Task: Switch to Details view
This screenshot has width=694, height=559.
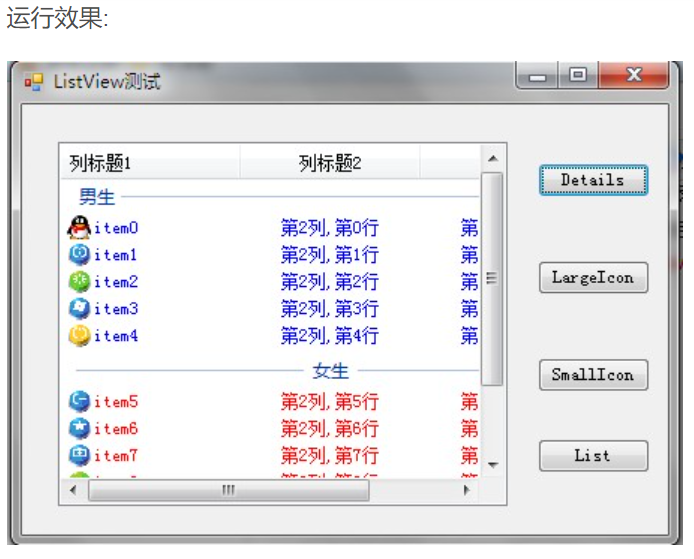Action: 593,180
